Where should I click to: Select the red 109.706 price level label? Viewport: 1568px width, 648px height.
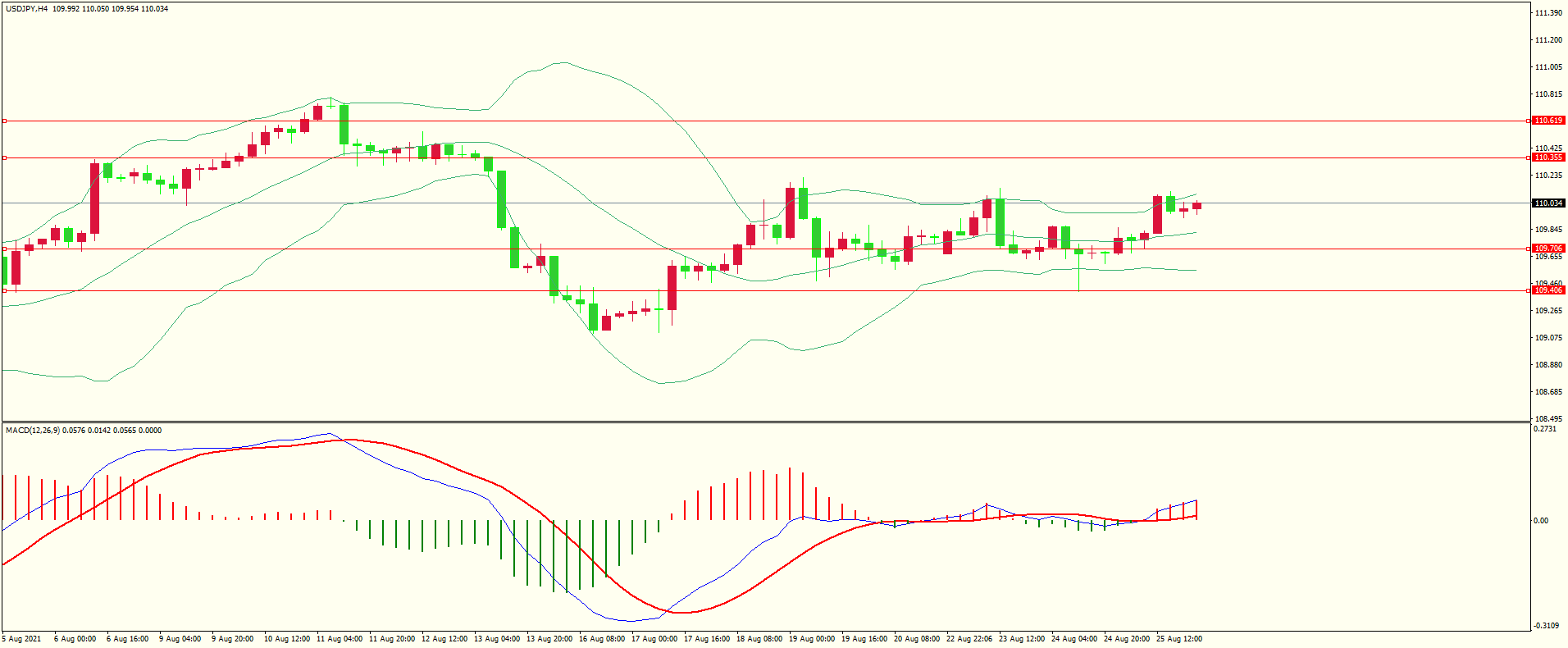(x=1548, y=249)
